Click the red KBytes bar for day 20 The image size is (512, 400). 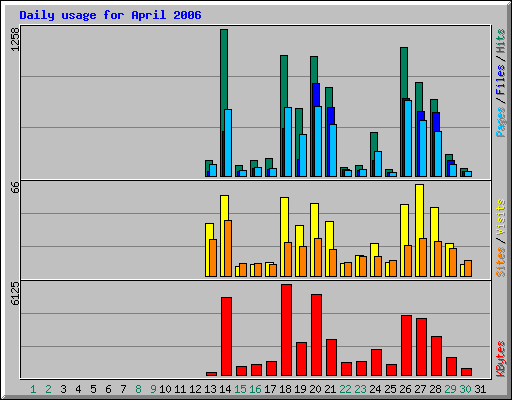316,335
